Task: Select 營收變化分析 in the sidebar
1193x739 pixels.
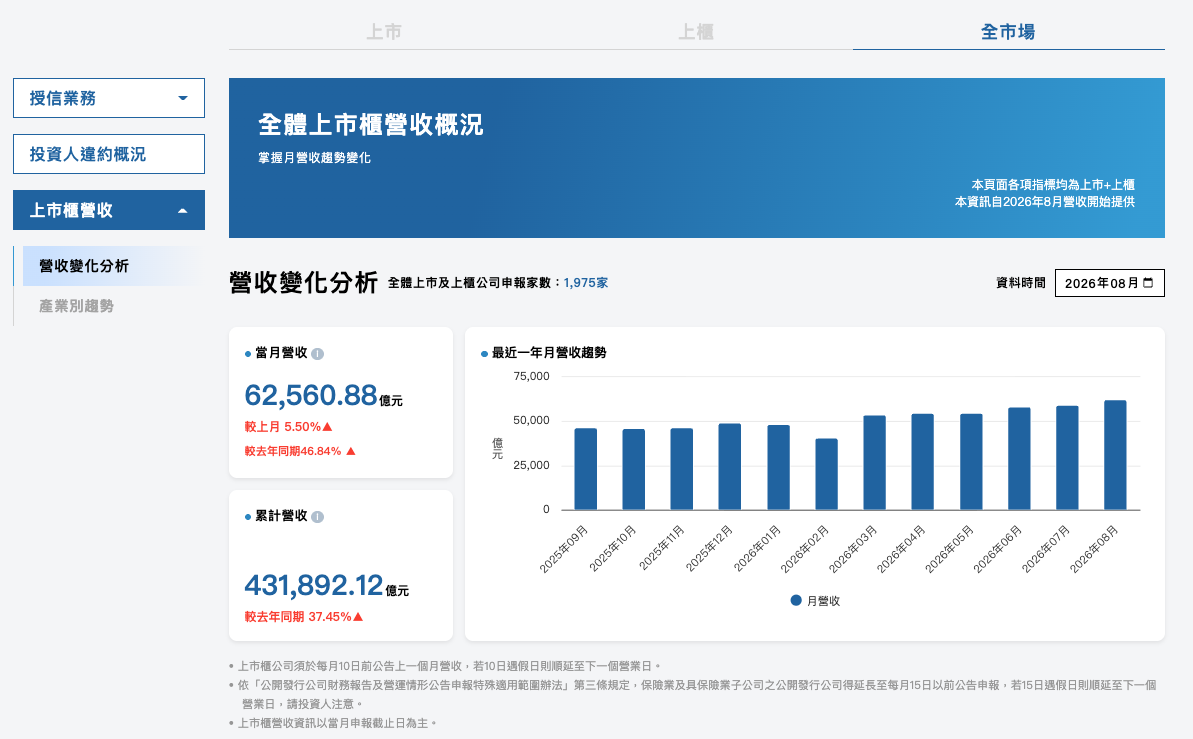Action: pos(109,266)
